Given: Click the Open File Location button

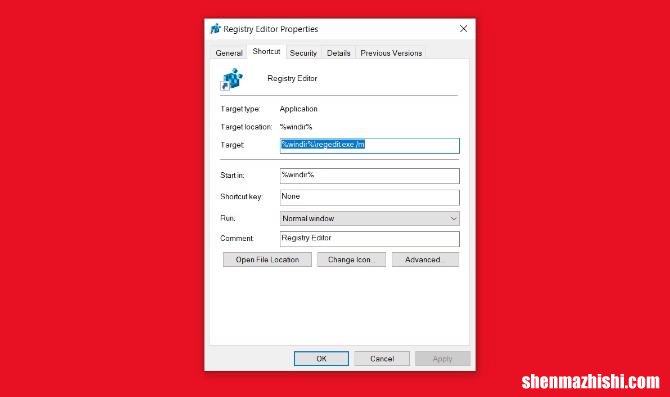Looking at the screenshot, I should [x=267, y=259].
